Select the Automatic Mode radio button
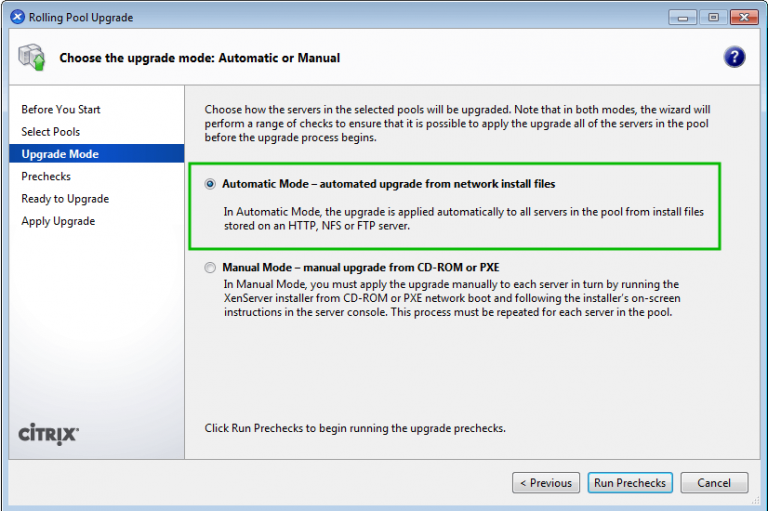 [x=210, y=184]
